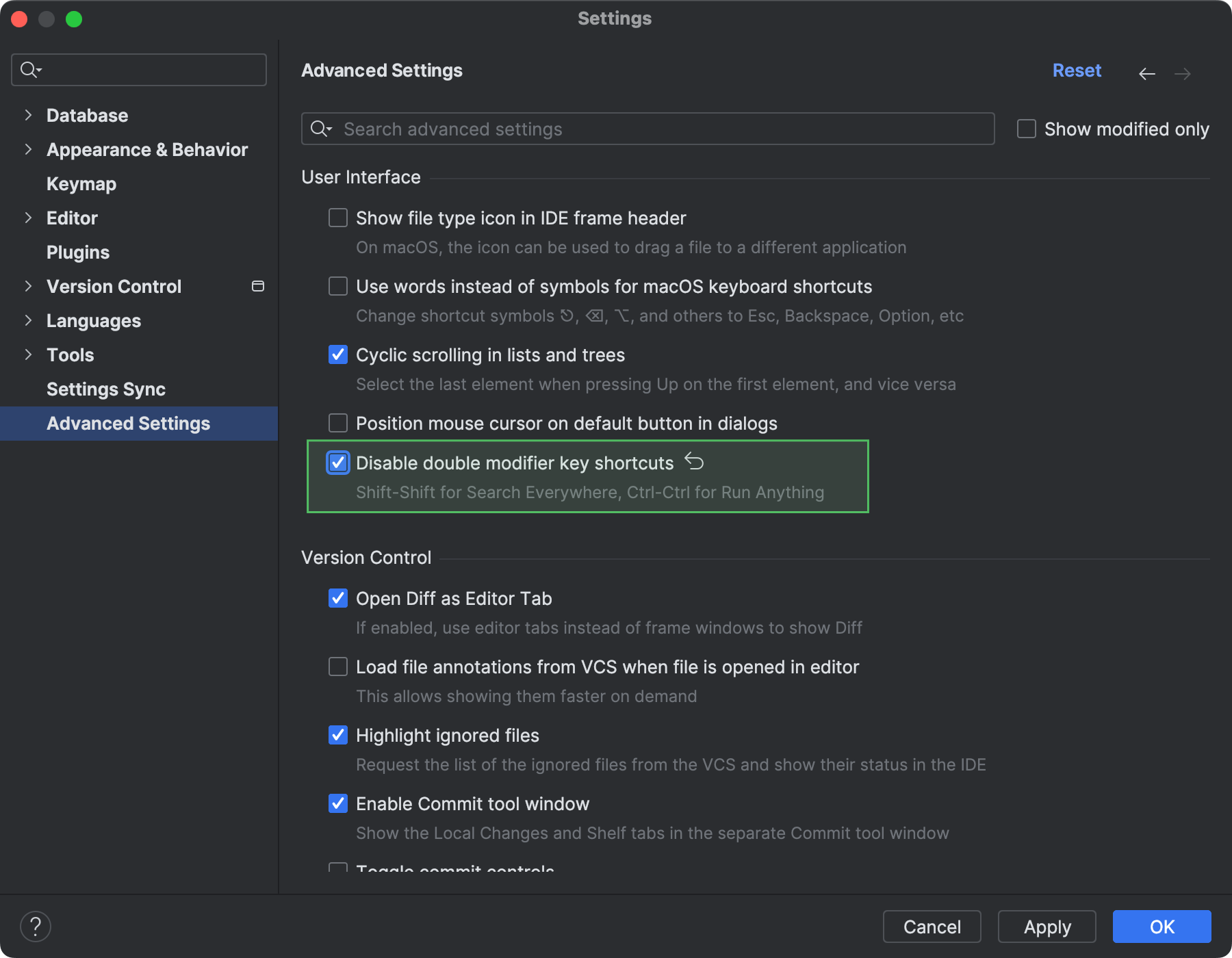Viewport: 1232px width, 958px height.
Task: Open help via the question mark icon
Action: (36, 926)
